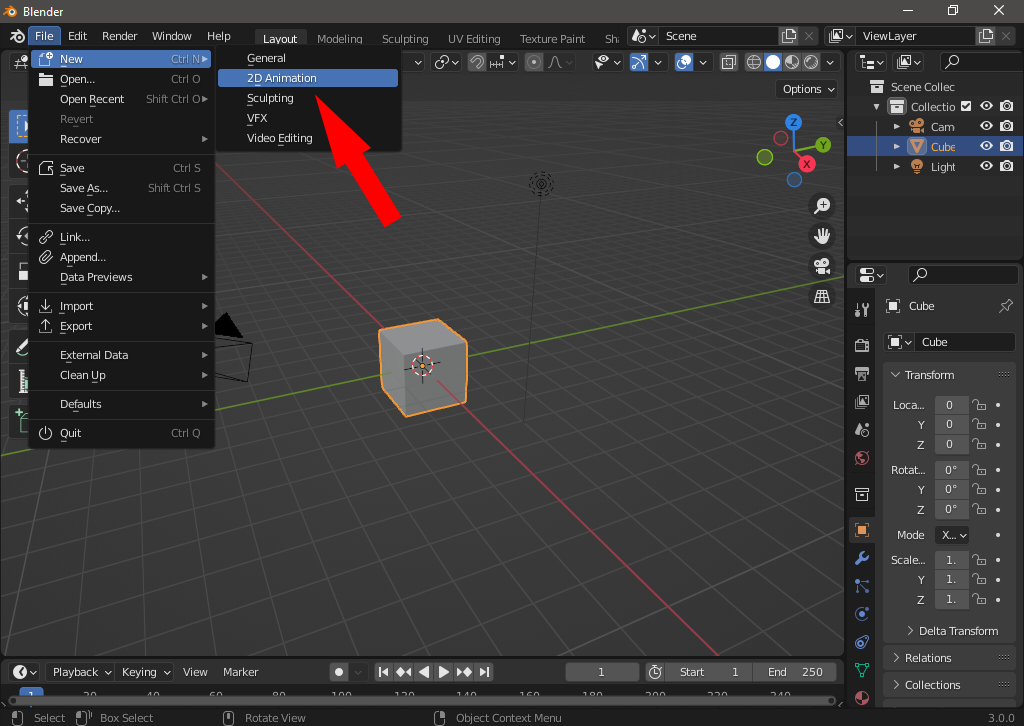Hide the Cube object in viewport
The width and height of the screenshot is (1024, 726).
[986, 147]
